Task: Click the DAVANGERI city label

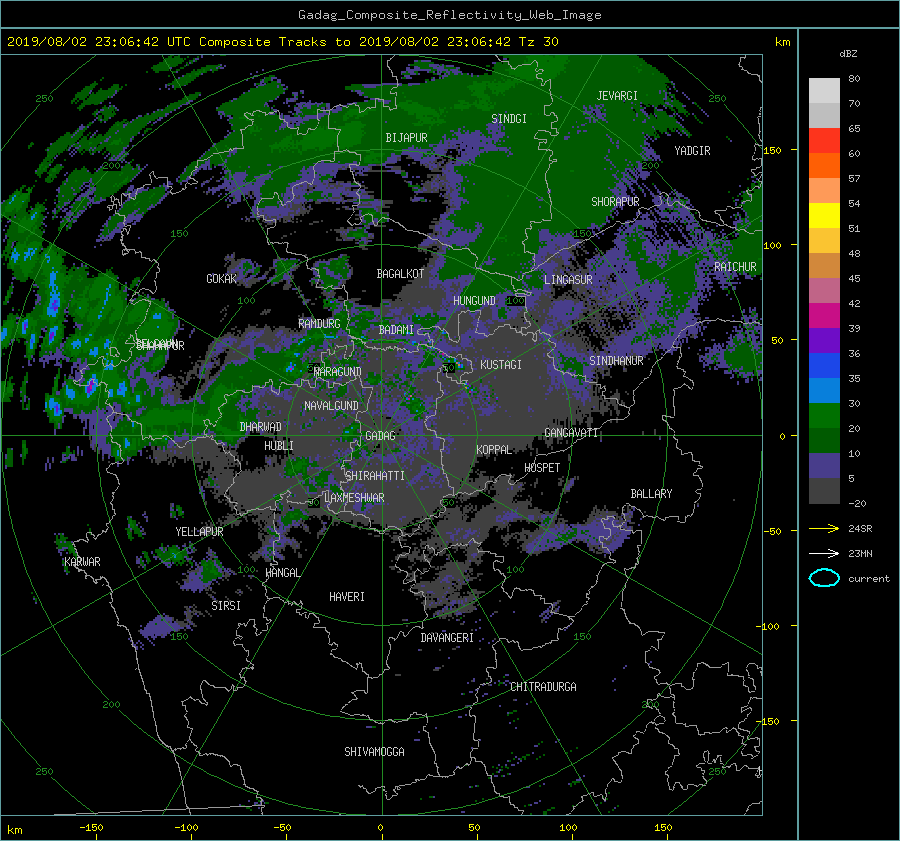Action: click(x=447, y=638)
